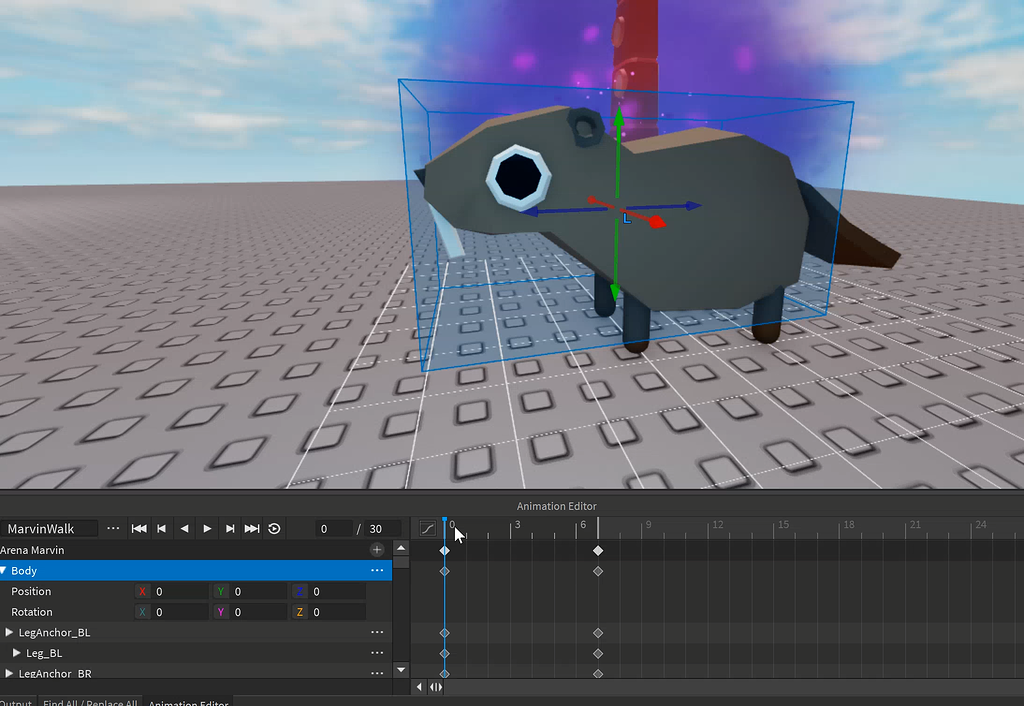Open Rotation track options with its ellipsis
Image resolution: width=1024 pixels, height=706 pixels.
[x=377, y=611]
